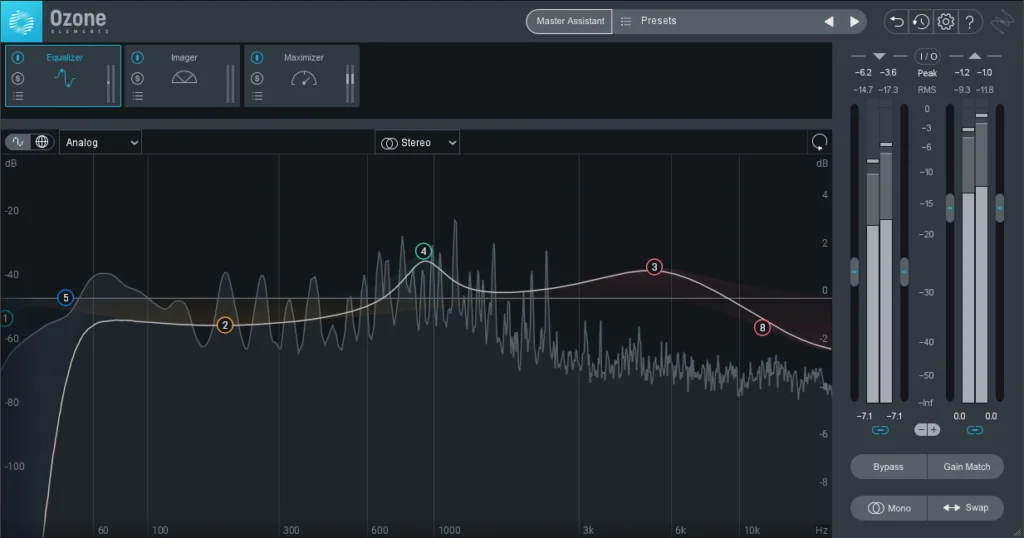The height and width of the screenshot is (538, 1024).
Task: Click the right input gain slider handle
Action: (904, 272)
